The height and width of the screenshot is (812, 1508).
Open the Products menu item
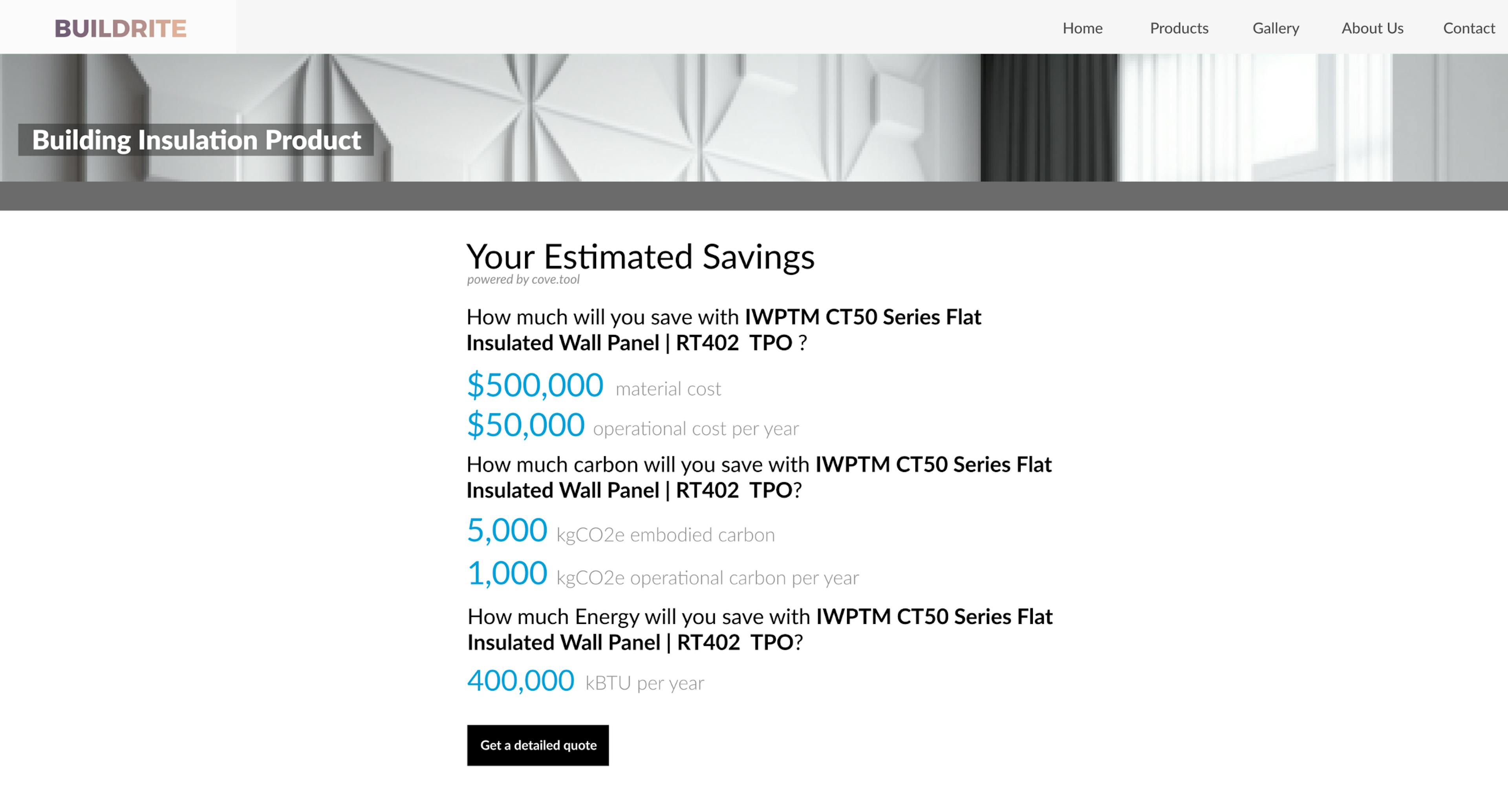click(1179, 28)
